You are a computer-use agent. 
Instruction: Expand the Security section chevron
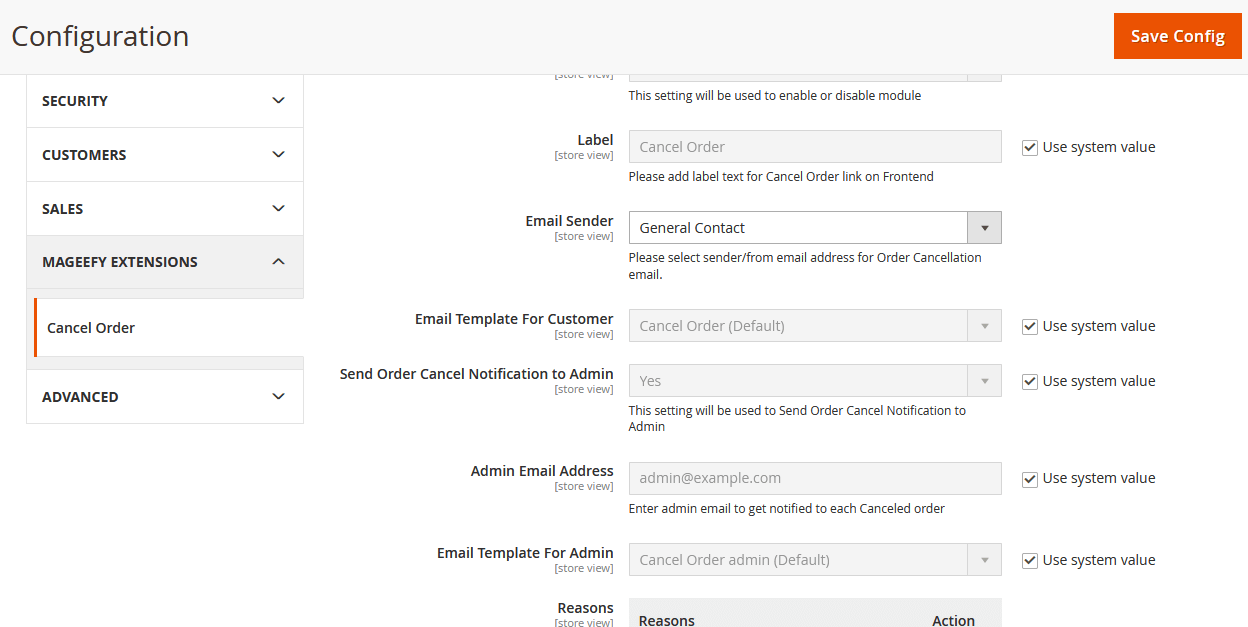pos(279,101)
